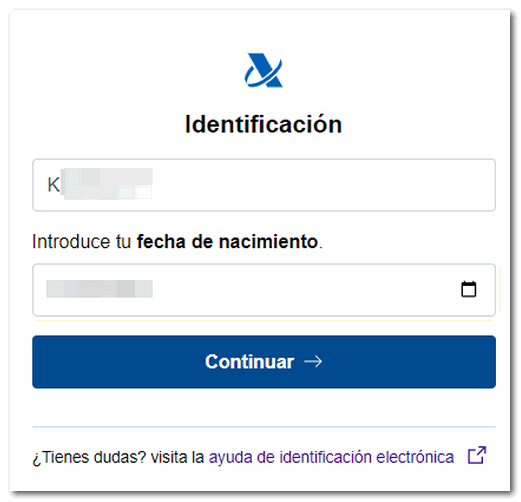Click the letter K in the ID field
Screen dimensions: 521x502
click(x=53, y=185)
